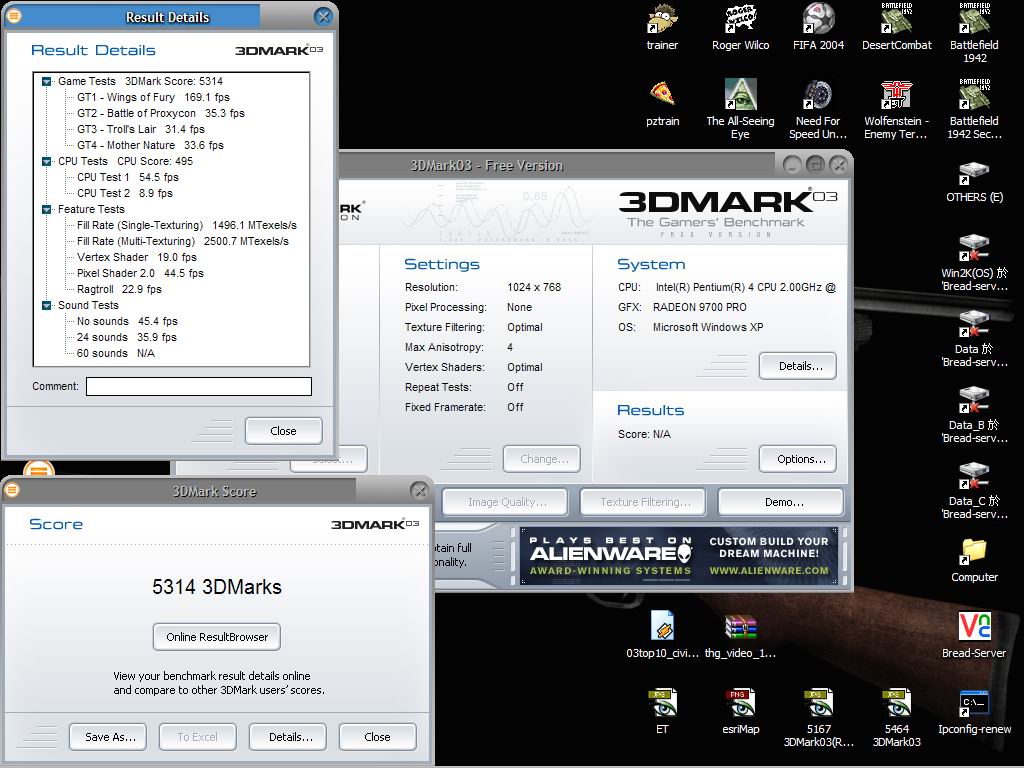Click the Result Details window orange menu icon
Image resolution: width=1024 pixels, height=768 pixels.
14,16
